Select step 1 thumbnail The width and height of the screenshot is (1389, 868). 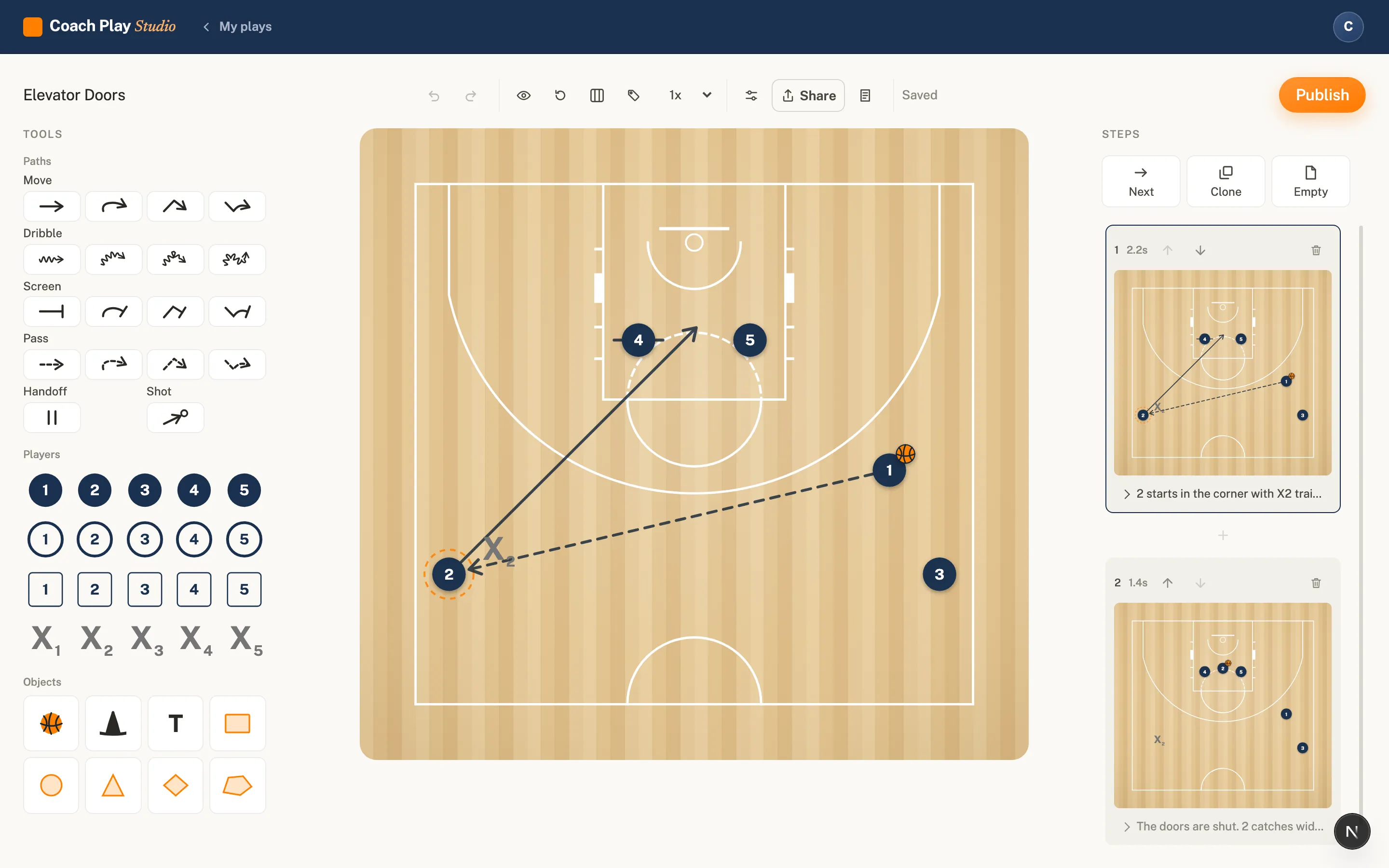(x=1223, y=373)
